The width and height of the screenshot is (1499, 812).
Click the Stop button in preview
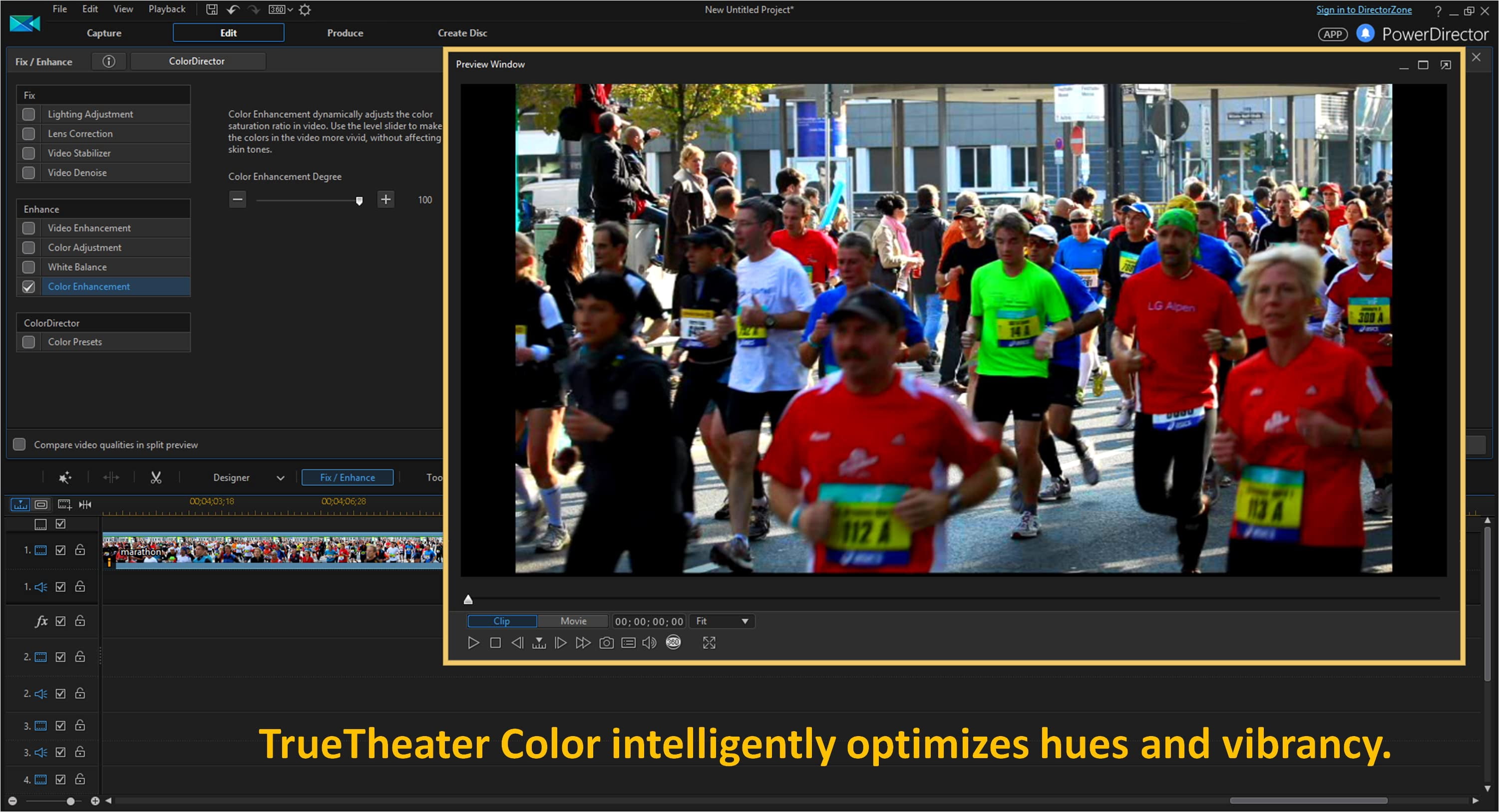pyautogui.click(x=495, y=643)
